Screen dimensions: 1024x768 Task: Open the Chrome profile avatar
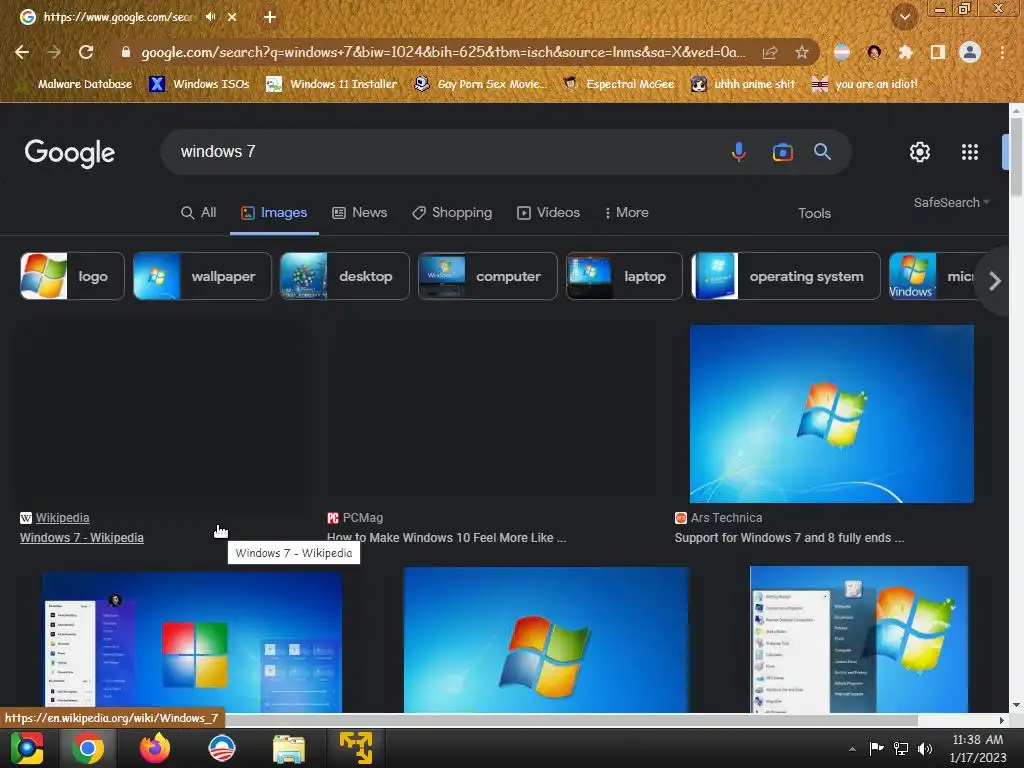tap(970, 52)
